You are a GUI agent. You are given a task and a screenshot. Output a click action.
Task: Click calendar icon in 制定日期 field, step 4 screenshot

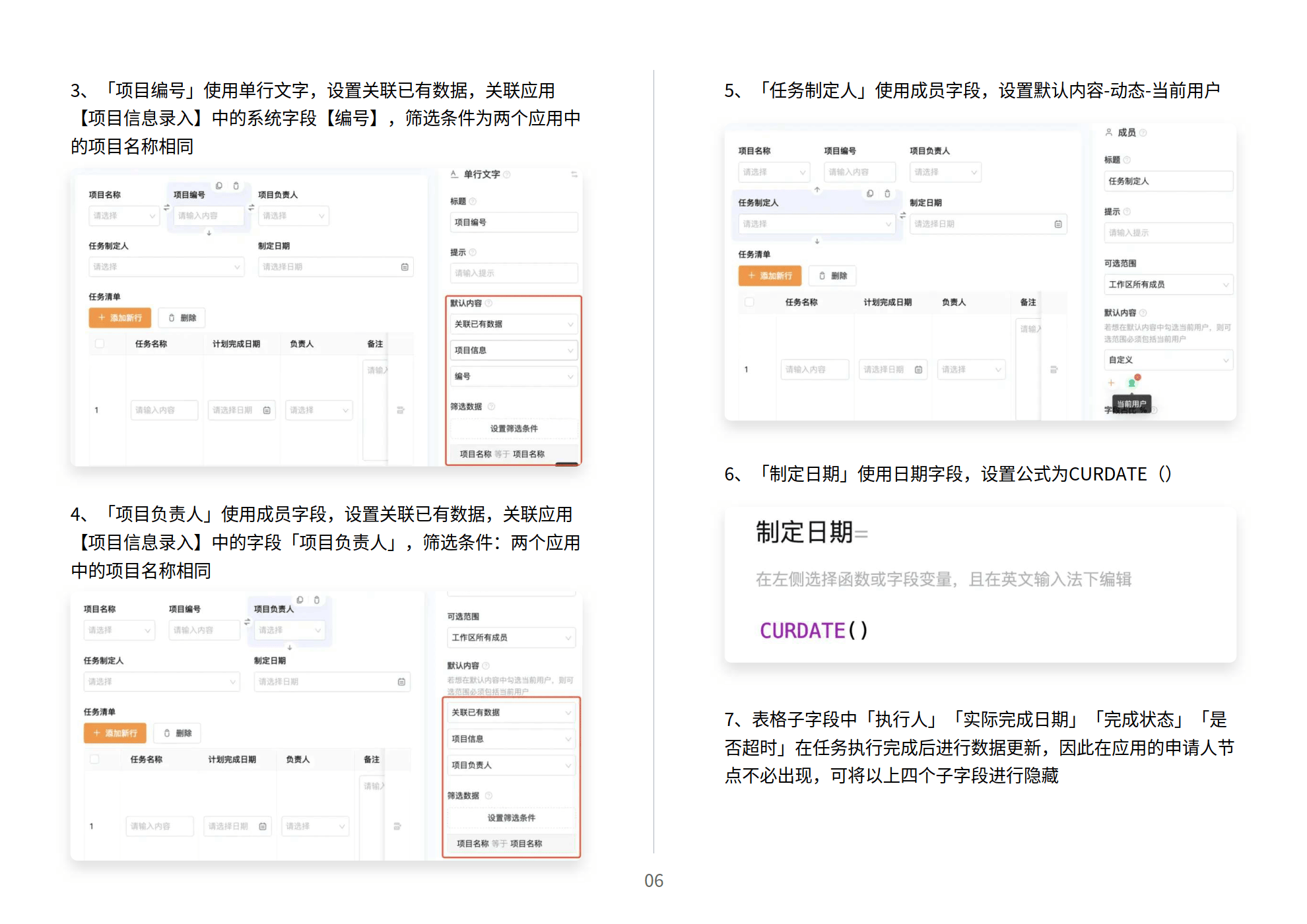[x=401, y=682]
